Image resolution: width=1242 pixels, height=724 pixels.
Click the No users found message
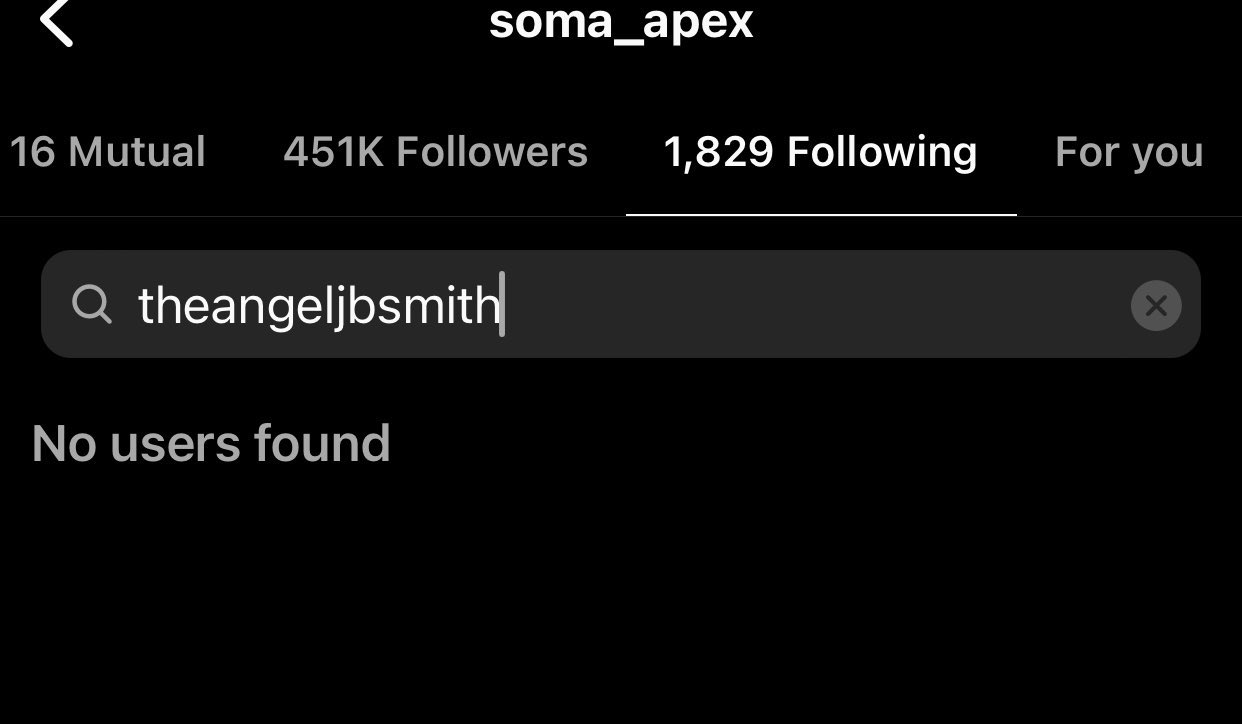click(211, 443)
